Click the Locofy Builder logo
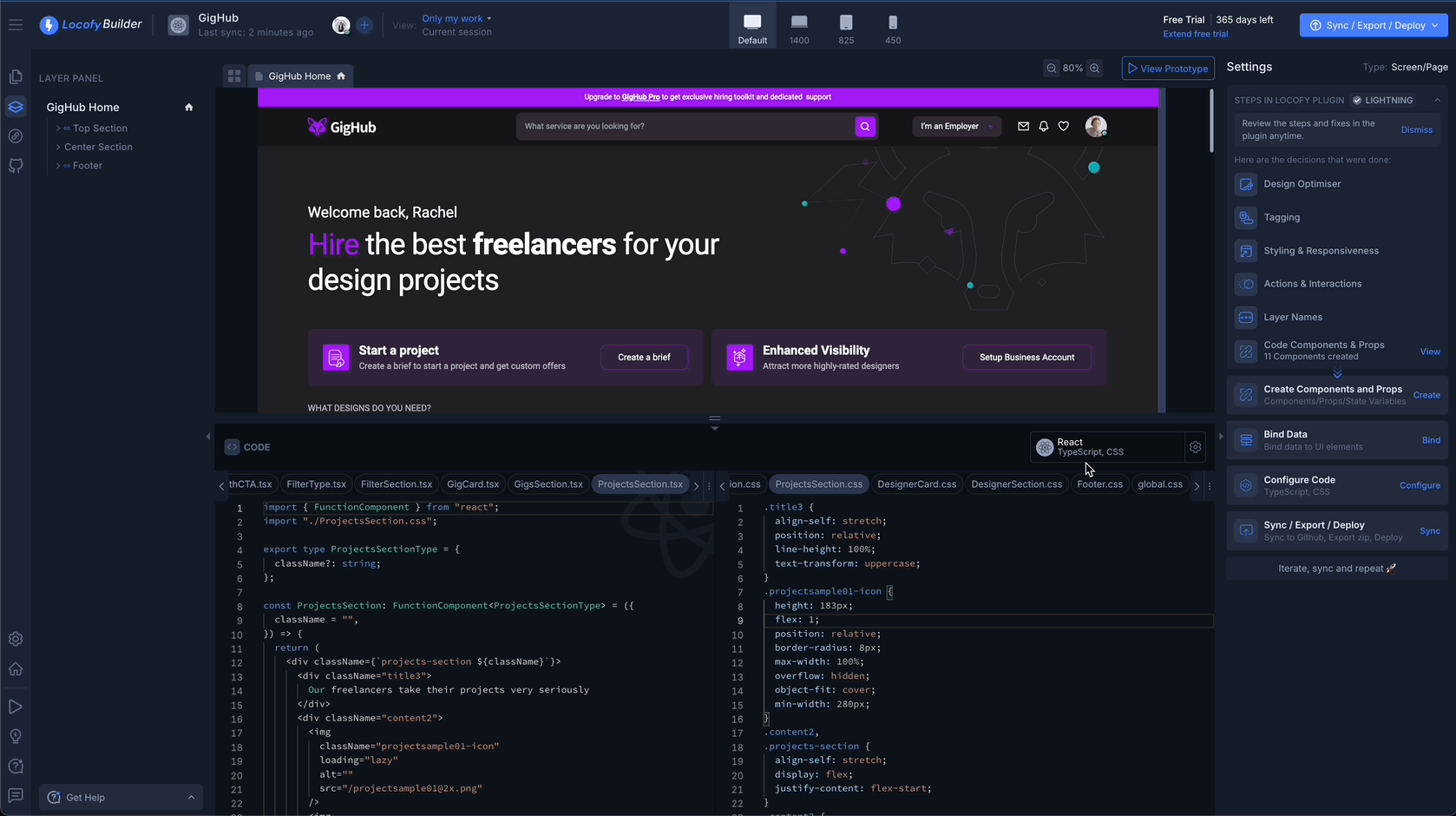The width and height of the screenshot is (1456, 816). click(x=91, y=25)
